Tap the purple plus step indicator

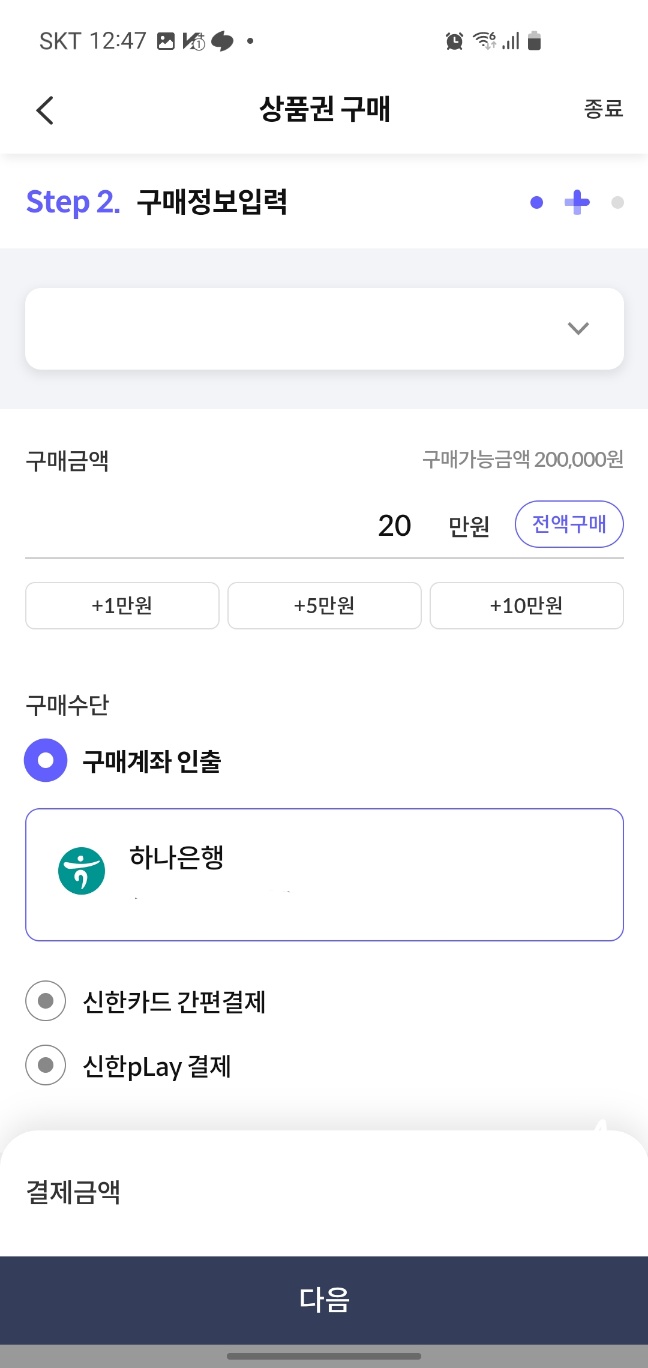point(577,202)
